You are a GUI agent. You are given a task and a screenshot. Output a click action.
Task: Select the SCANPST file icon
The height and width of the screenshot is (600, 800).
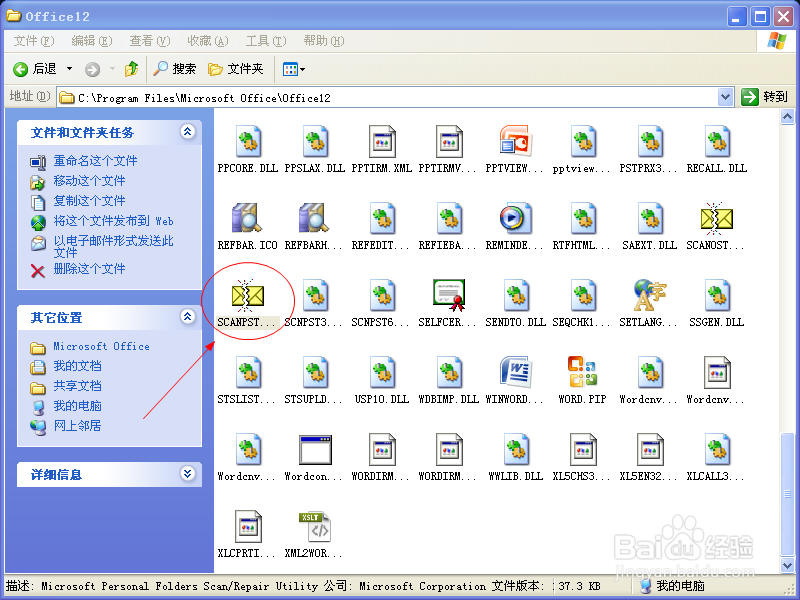pyautogui.click(x=247, y=295)
